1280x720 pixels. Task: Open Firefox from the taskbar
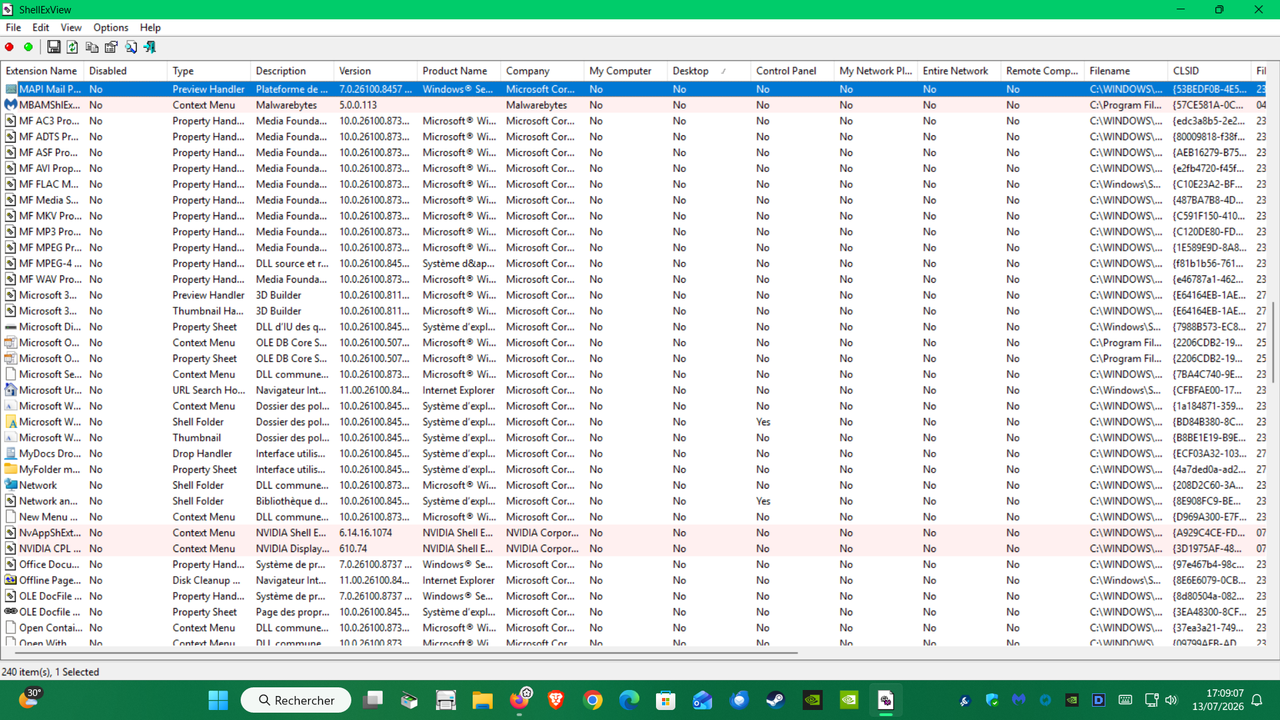point(519,700)
